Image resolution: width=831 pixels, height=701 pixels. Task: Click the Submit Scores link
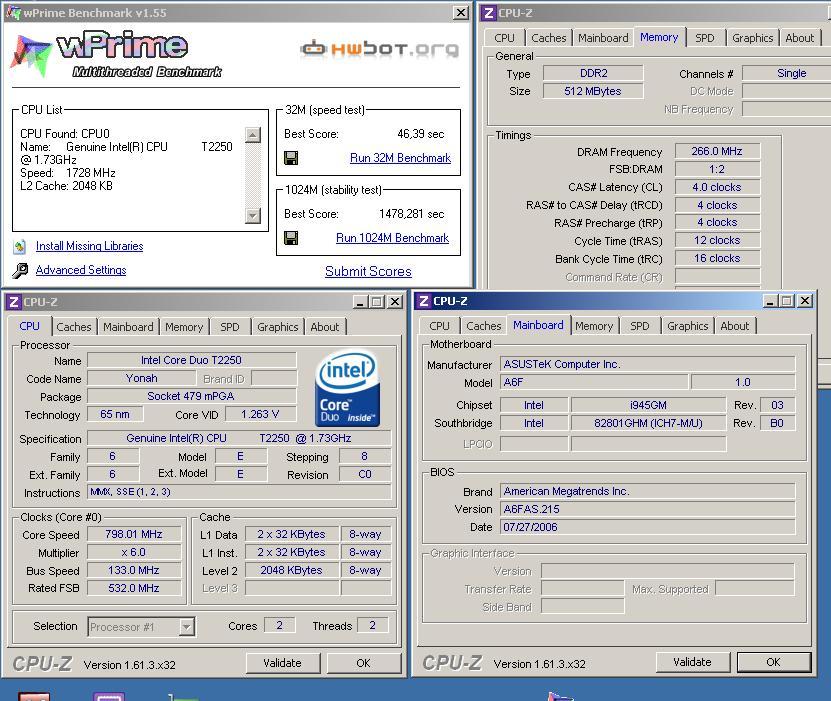(368, 271)
